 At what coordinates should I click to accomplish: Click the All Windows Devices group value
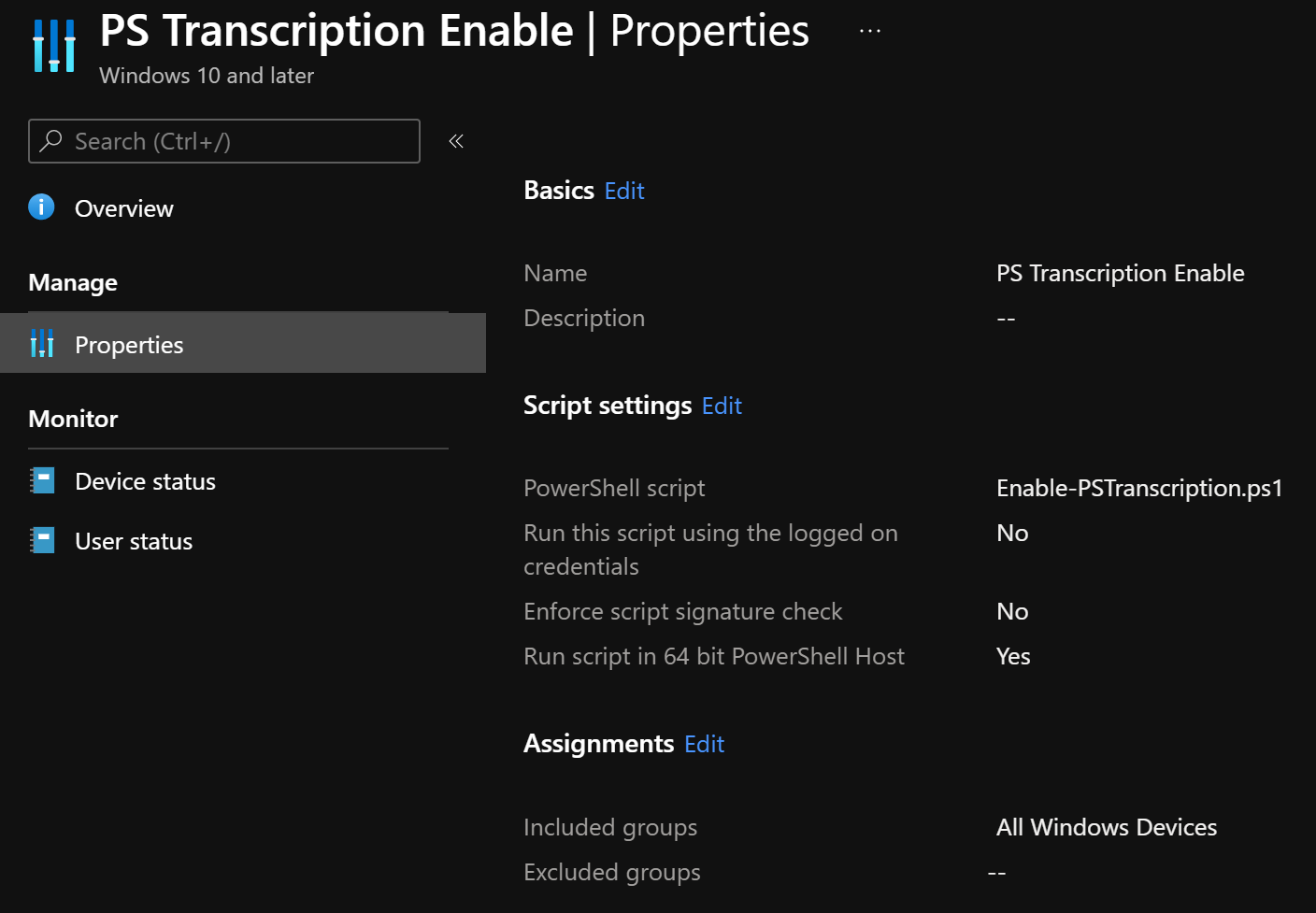[x=1106, y=827]
